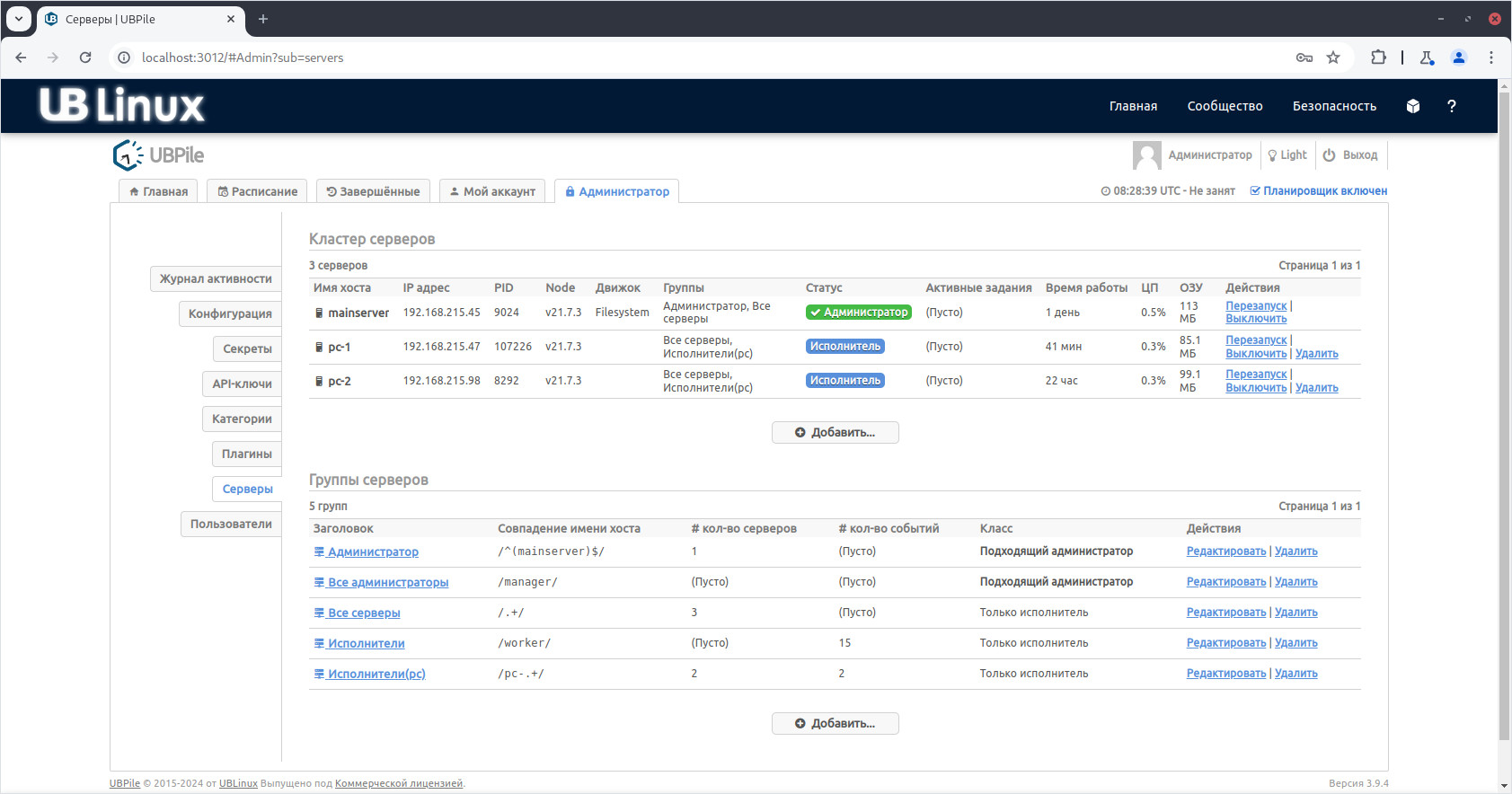Click the UBLinux footer link
1512x794 pixels.
point(238,783)
